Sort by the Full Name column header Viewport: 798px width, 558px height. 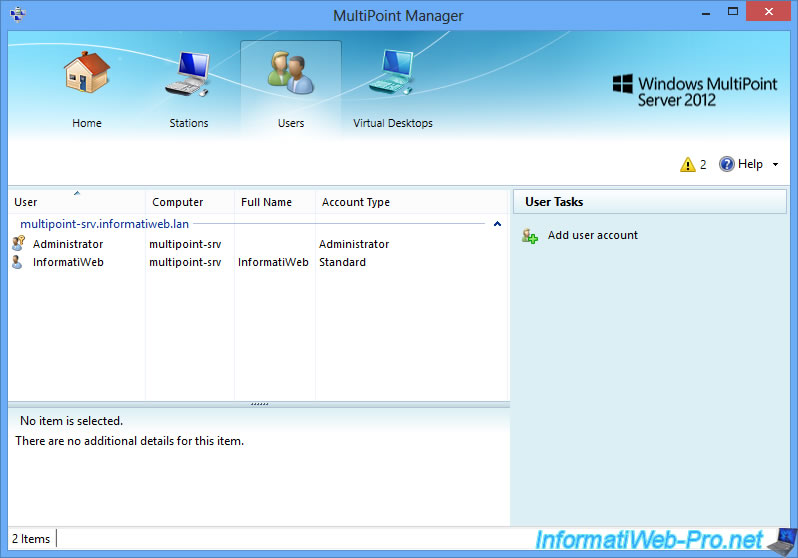275,202
